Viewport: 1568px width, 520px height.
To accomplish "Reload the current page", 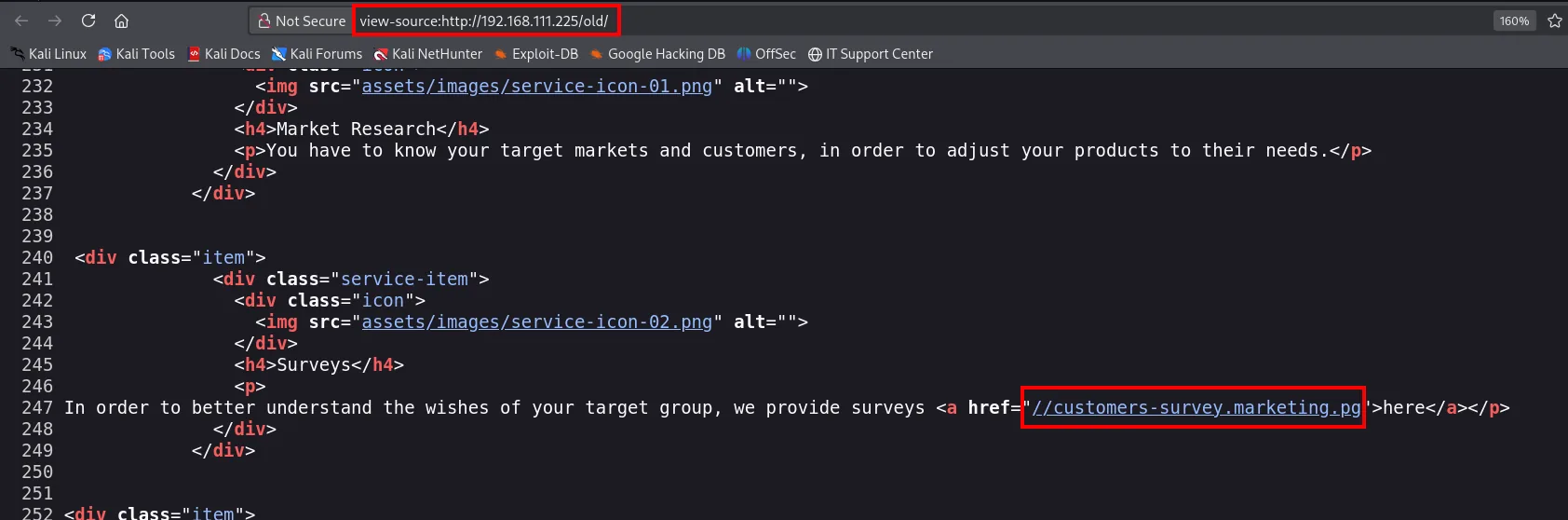I will [88, 21].
